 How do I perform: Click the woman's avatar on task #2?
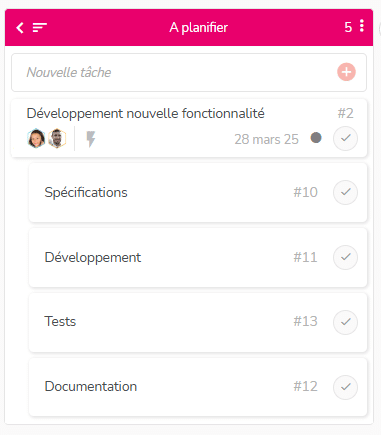pos(36,138)
